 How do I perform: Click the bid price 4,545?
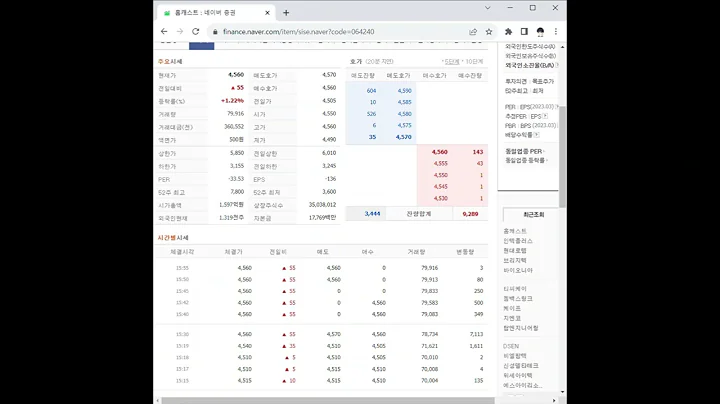click(x=440, y=186)
